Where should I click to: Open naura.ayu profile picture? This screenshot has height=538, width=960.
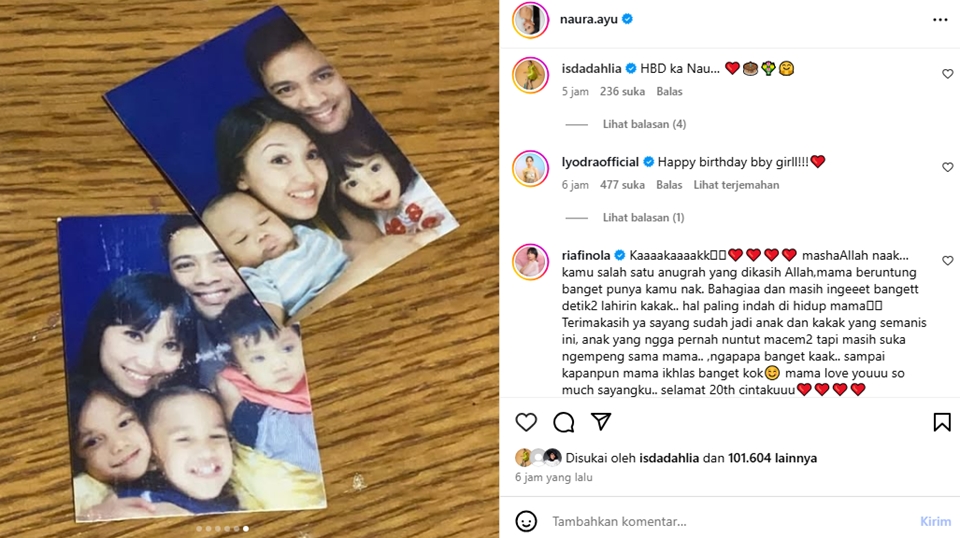530,20
